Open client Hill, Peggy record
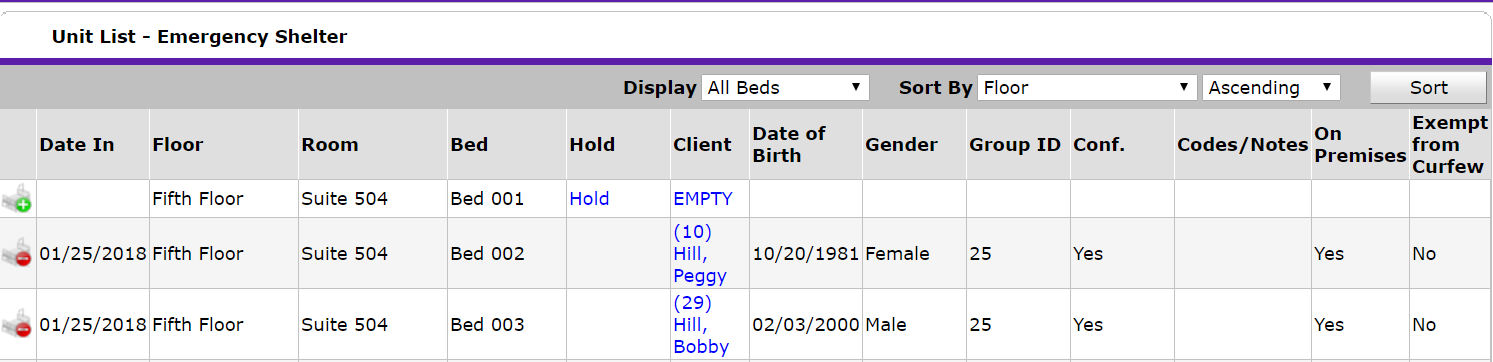Screen dimensions: 1493x362 [700, 254]
